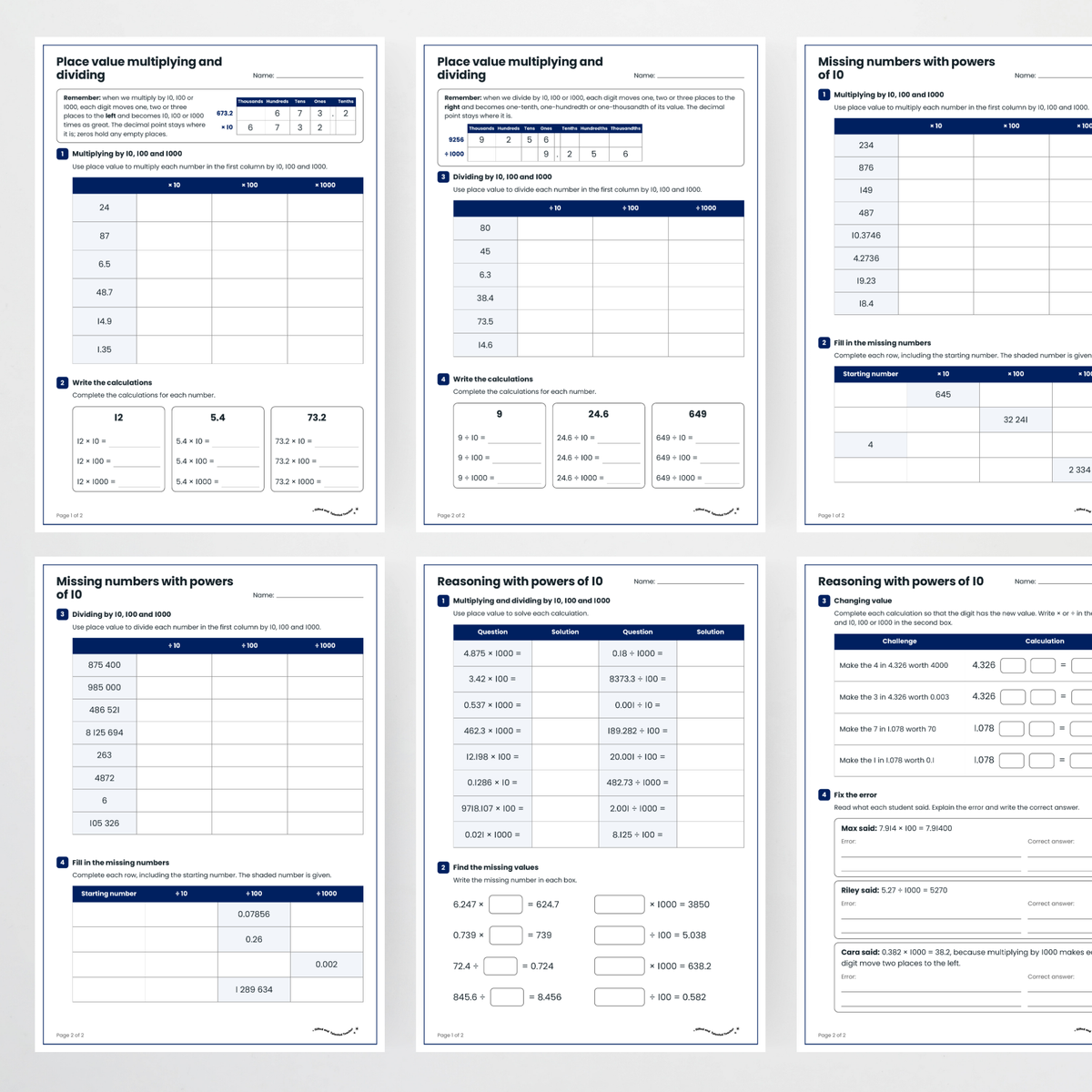Select the '1.35' cell in the multiplying table
The image size is (1092, 1092).
point(105,349)
